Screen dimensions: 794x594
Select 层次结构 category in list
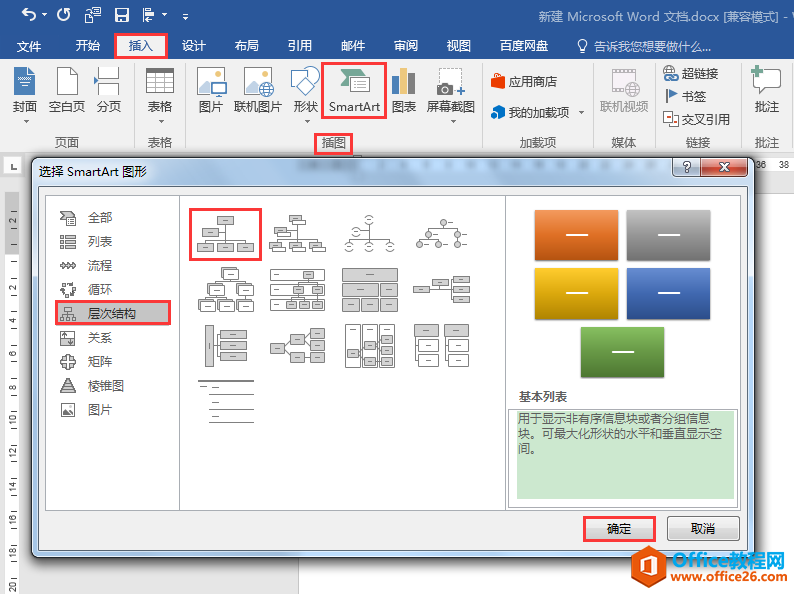point(113,313)
